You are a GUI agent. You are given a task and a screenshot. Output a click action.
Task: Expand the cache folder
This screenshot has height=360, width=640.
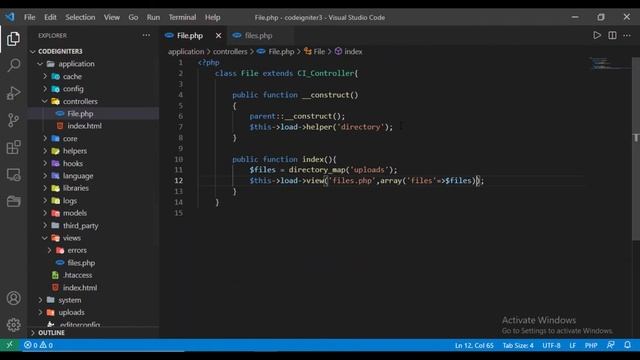93,76
